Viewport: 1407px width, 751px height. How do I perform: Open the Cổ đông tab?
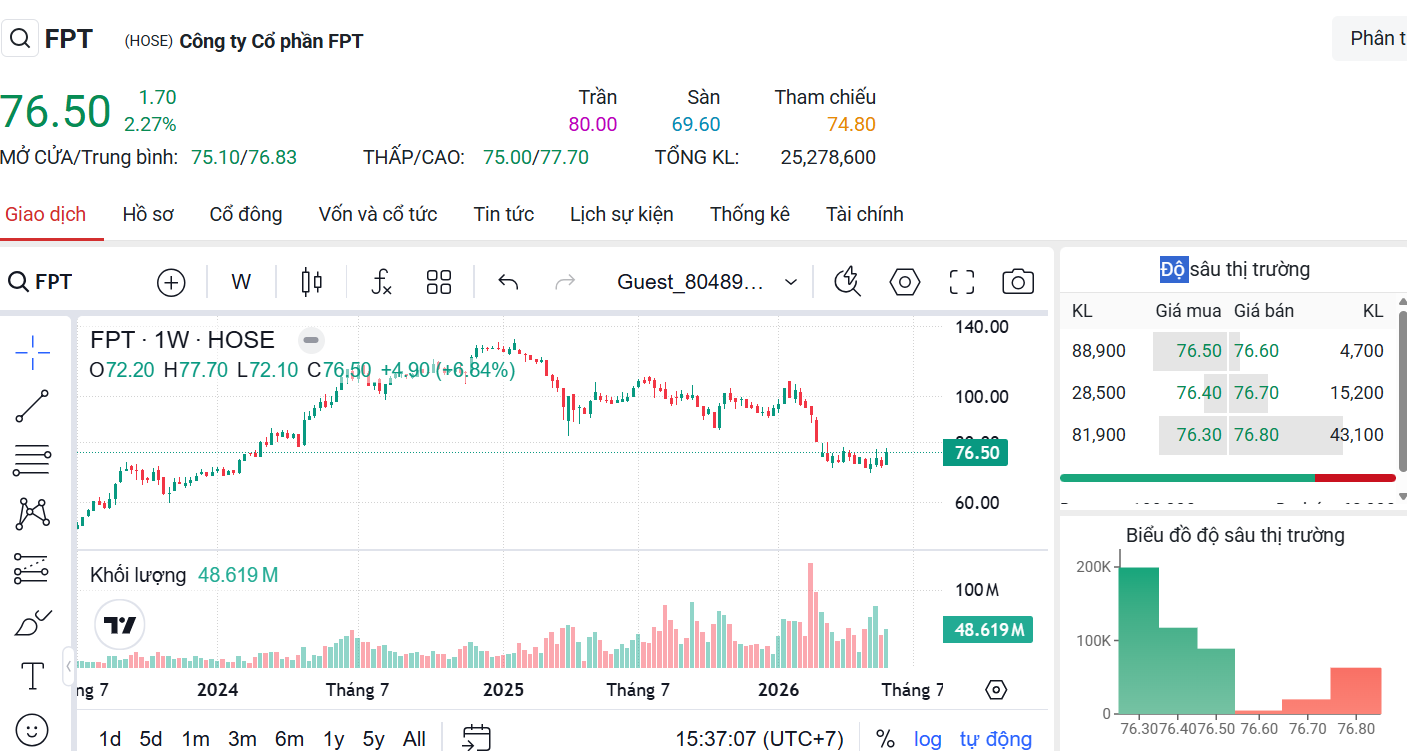point(246,214)
